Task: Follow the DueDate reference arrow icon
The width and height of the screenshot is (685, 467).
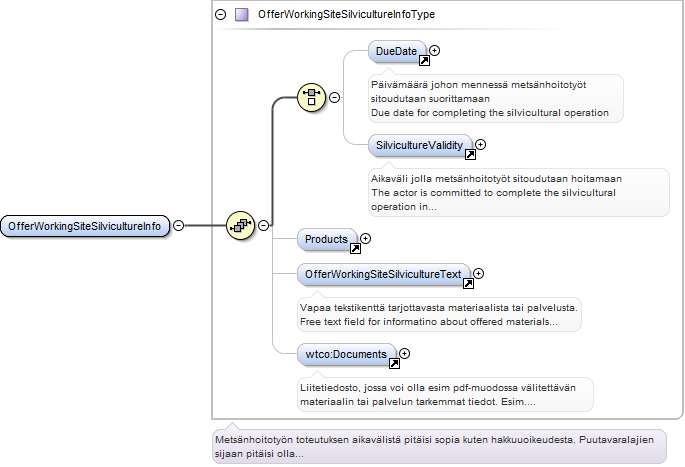Action: pos(424,61)
